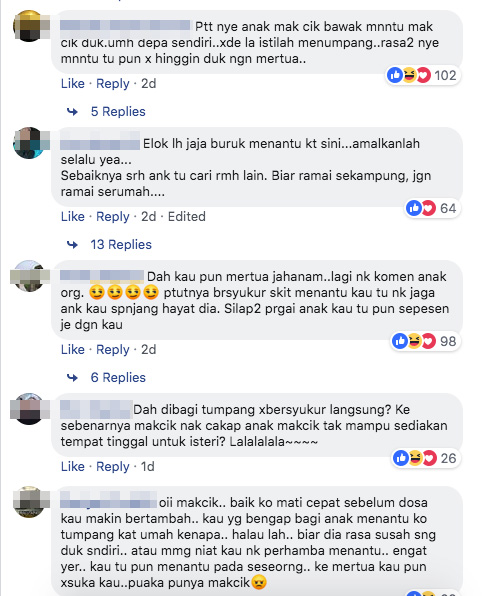The width and height of the screenshot is (496, 596).
Task: Open avatar of 'Elok lh jaja' commenter
Action: [29, 143]
